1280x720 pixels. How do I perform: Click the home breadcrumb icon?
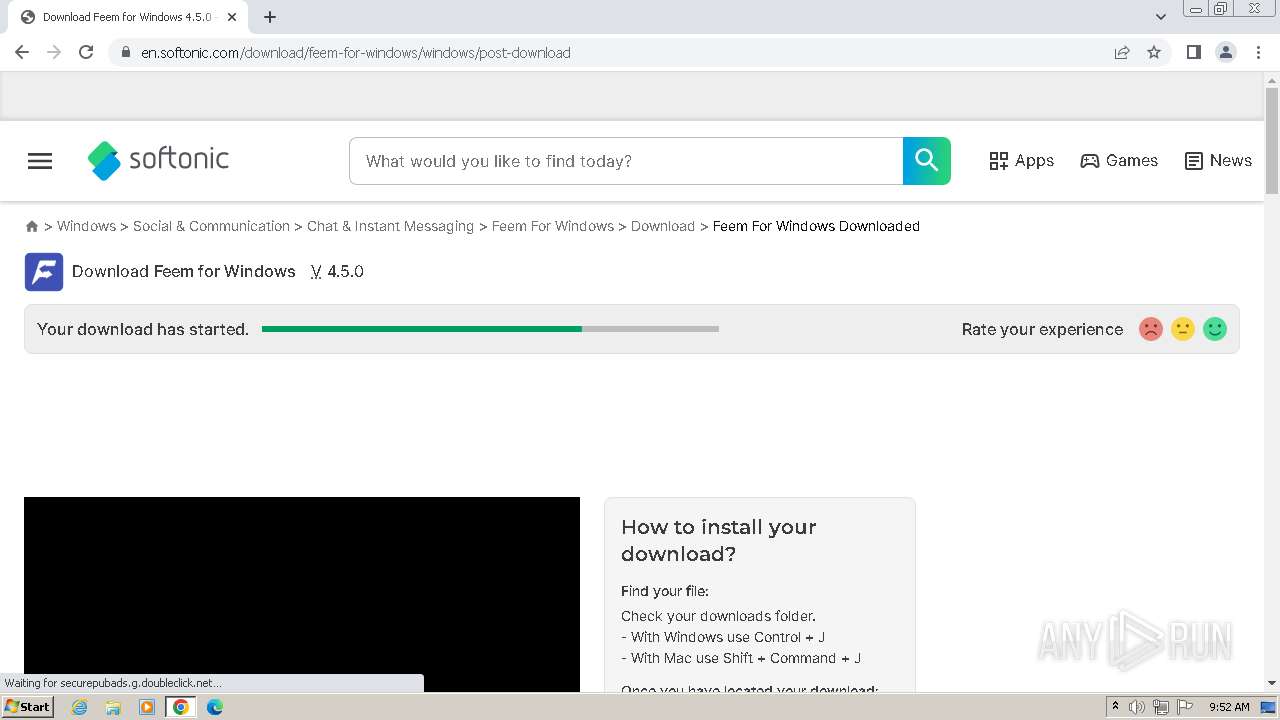pos(32,227)
